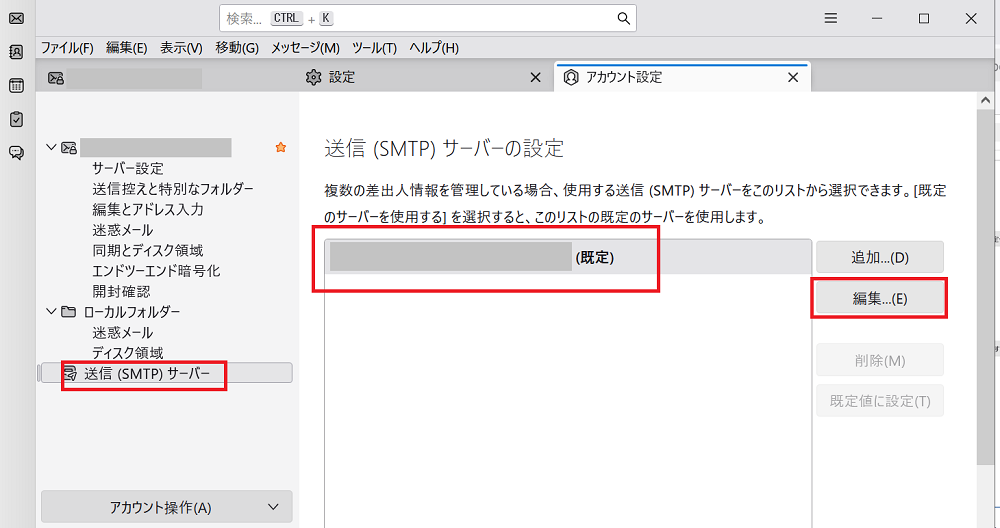Open the Address Book space
Viewport: 1000px width, 528px height.
(16, 52)
